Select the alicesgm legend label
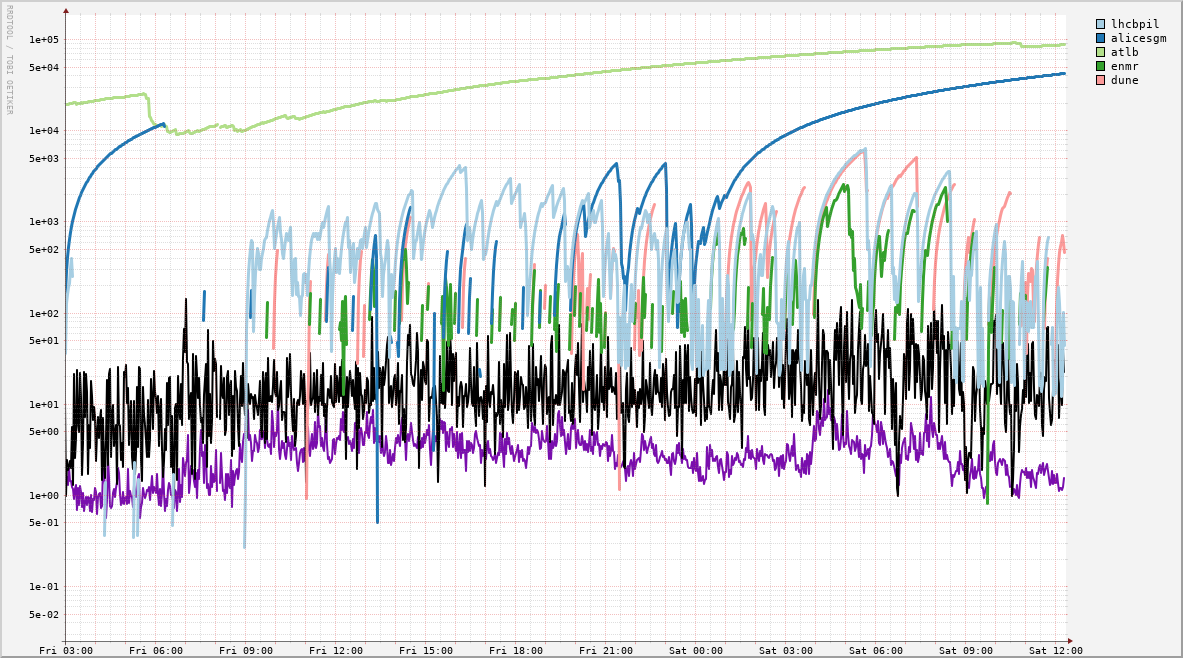 1138,38
